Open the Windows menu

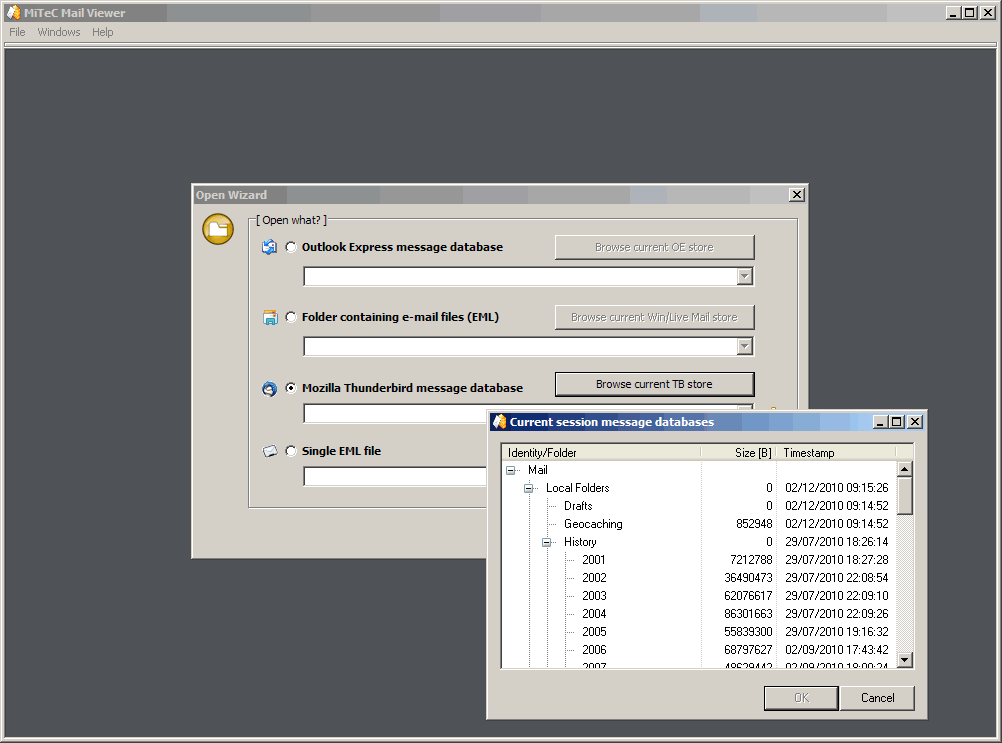tap(59, 32)
